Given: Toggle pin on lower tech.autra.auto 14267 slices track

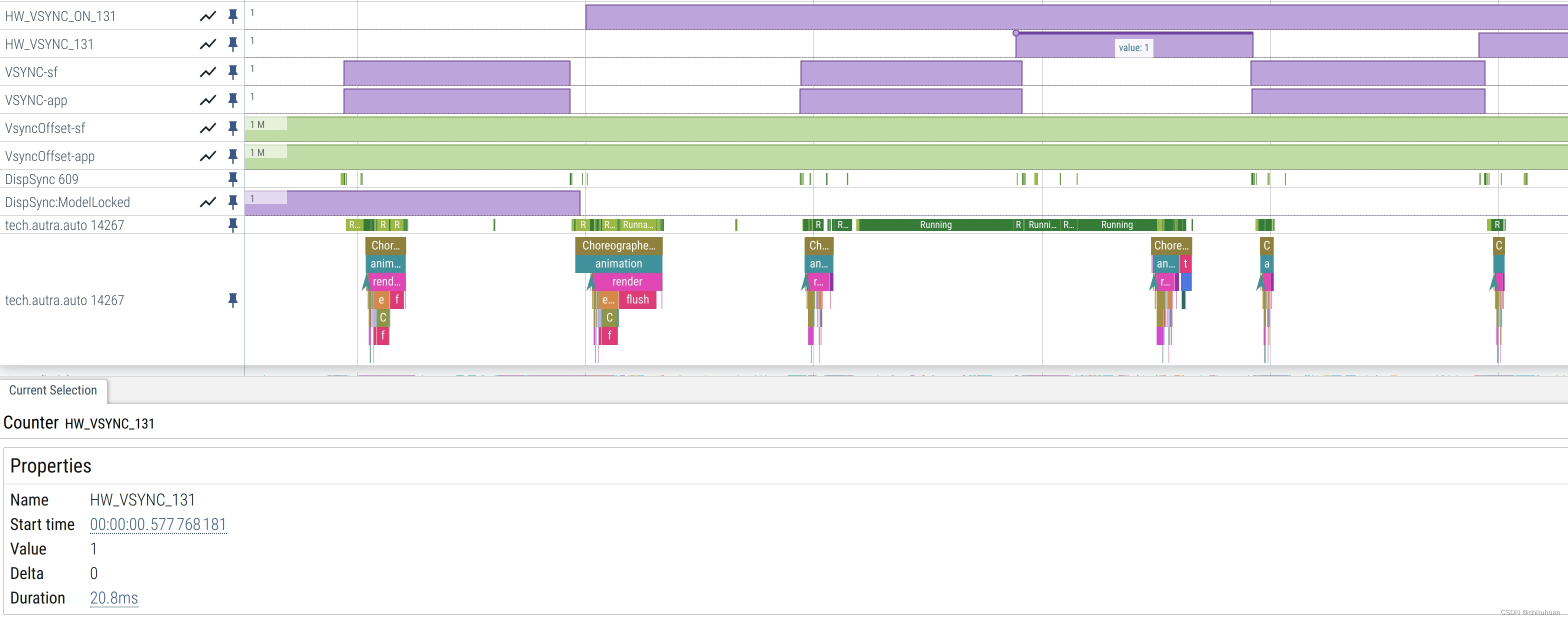Looking at the screenshot, I should pos(232,300).
